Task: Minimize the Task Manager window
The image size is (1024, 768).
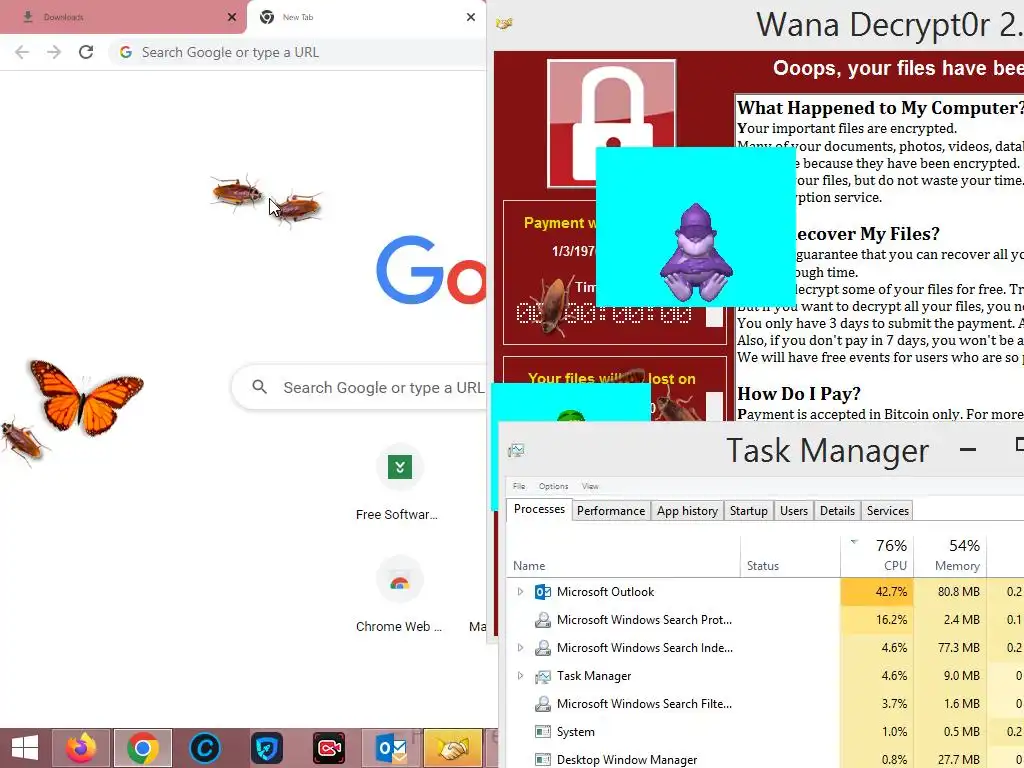Action: [x=968, y=449]
